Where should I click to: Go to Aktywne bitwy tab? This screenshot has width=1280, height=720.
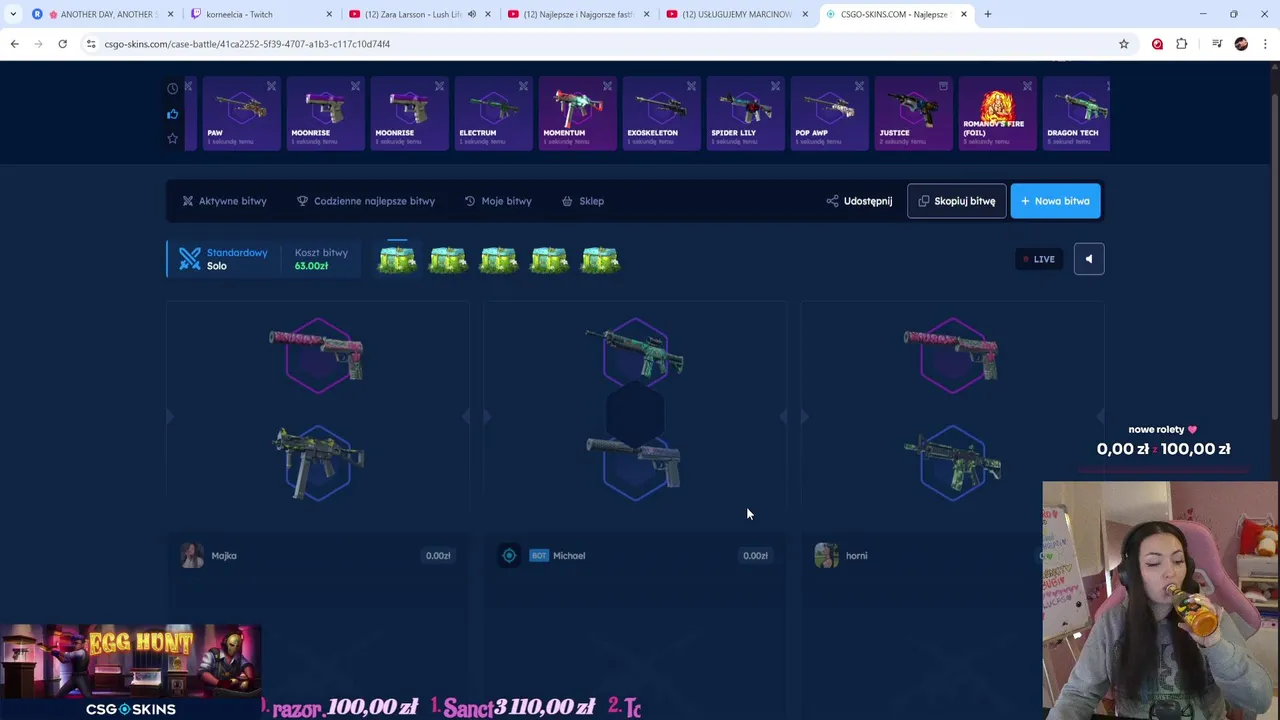click(x=224, y=201)
